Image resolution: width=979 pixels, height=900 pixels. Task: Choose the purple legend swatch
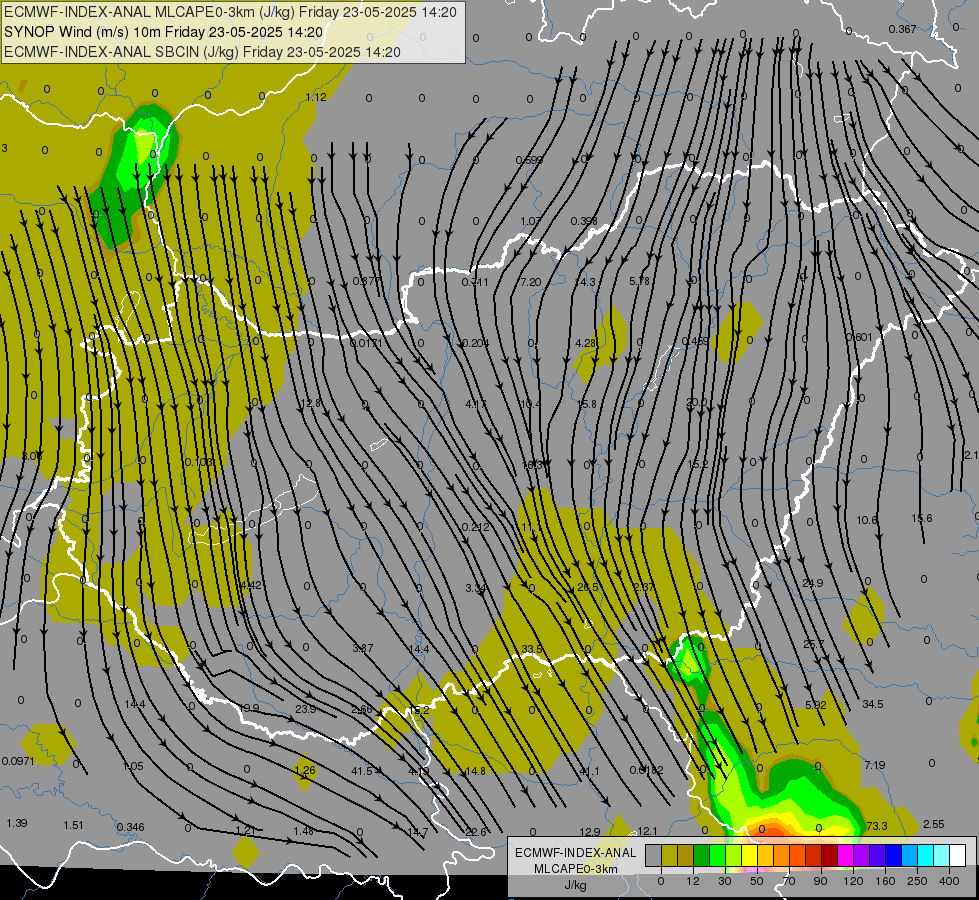tap(862, 856)
